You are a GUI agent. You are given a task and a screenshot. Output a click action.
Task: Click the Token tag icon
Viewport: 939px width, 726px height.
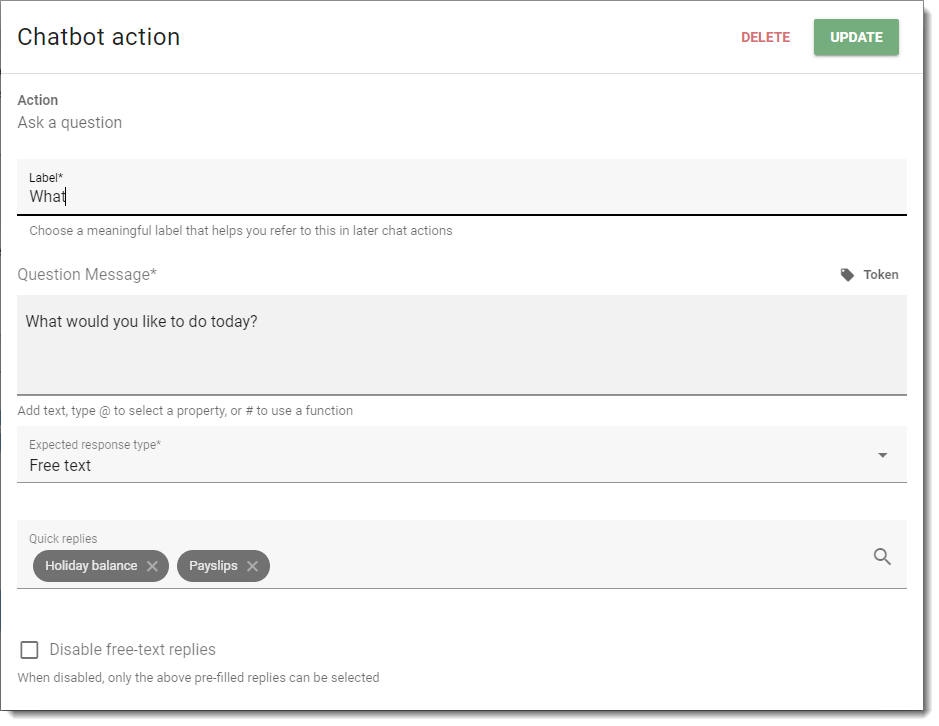click(x=847, y=275)
